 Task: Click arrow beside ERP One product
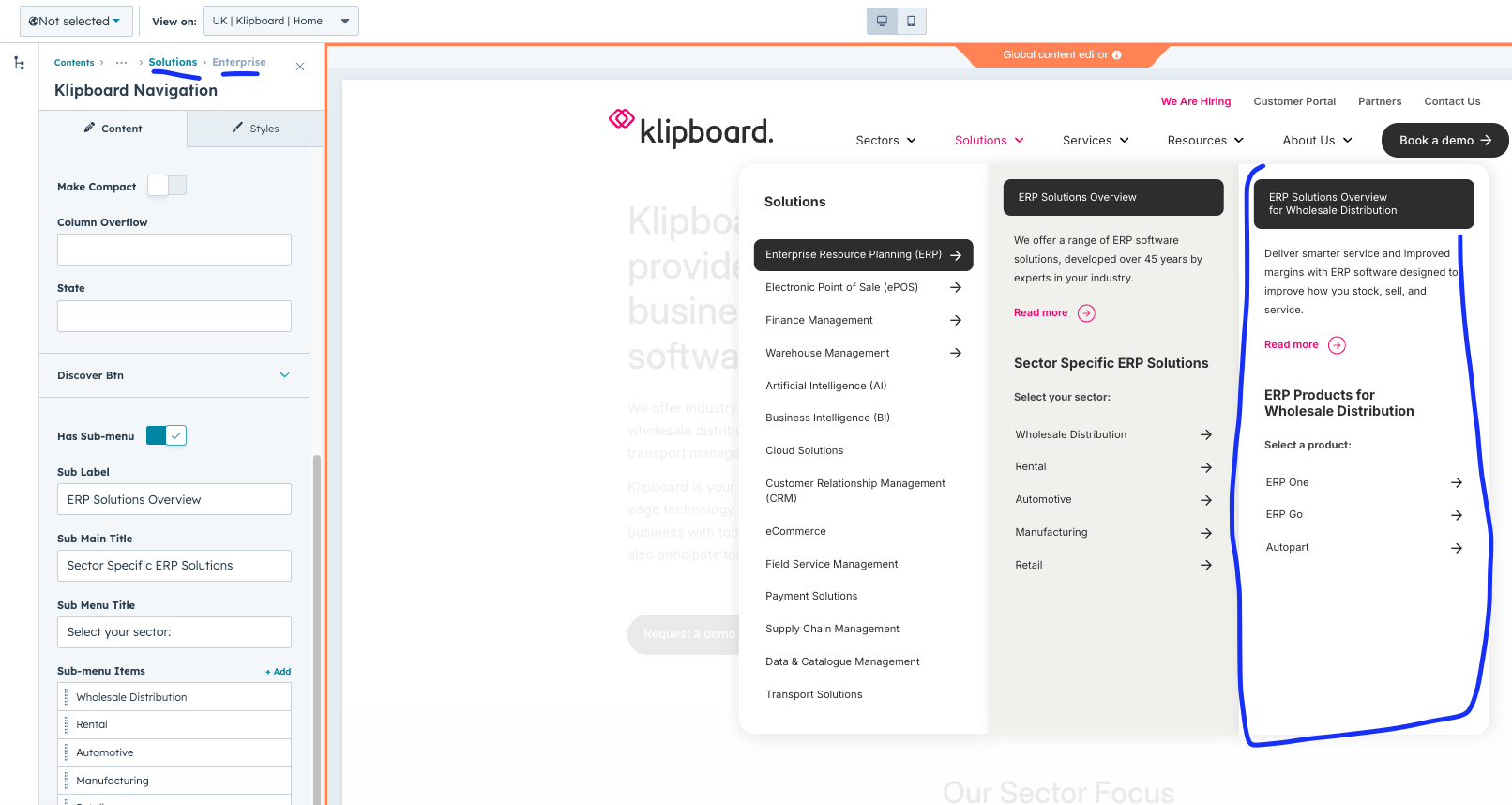[1457, 483]
